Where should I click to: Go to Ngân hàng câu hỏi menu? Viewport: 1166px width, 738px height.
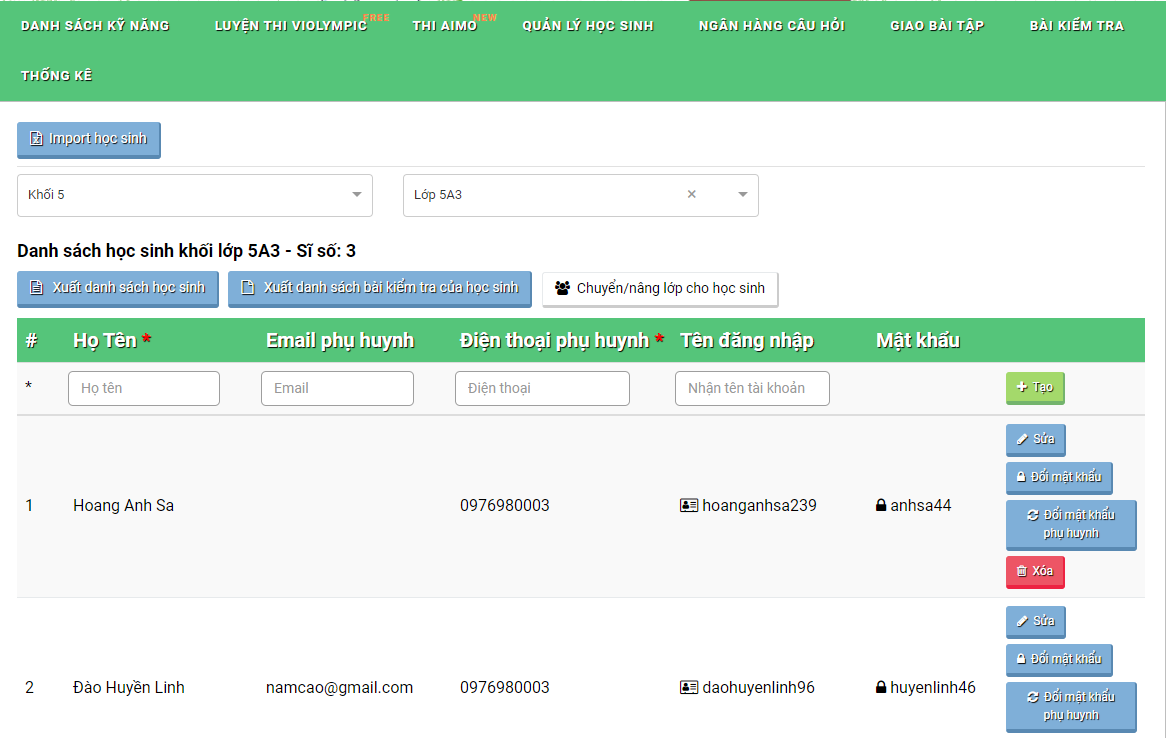771,25
